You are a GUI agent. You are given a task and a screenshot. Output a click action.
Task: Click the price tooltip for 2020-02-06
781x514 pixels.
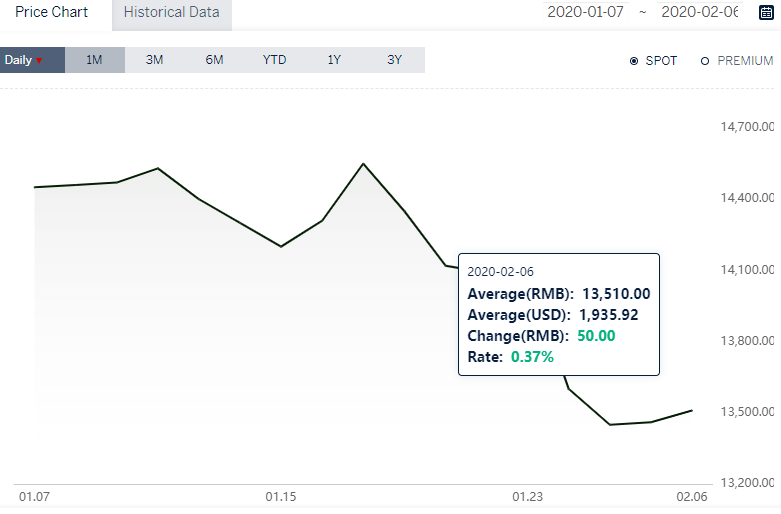click(x=559, y=314)
